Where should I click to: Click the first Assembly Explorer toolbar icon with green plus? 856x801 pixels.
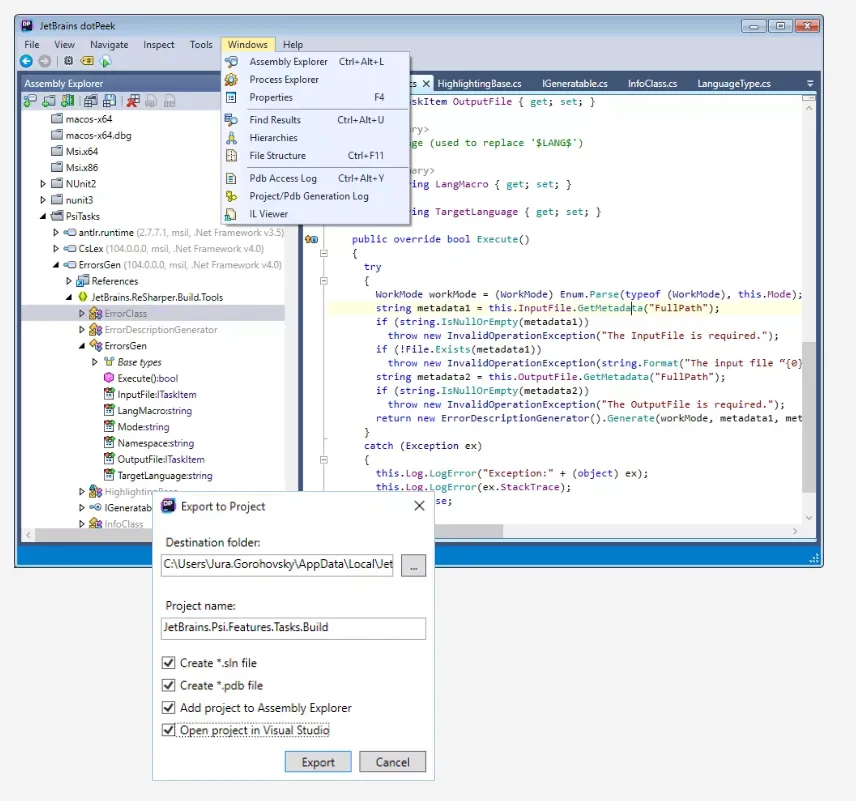(x=30, y=100)
